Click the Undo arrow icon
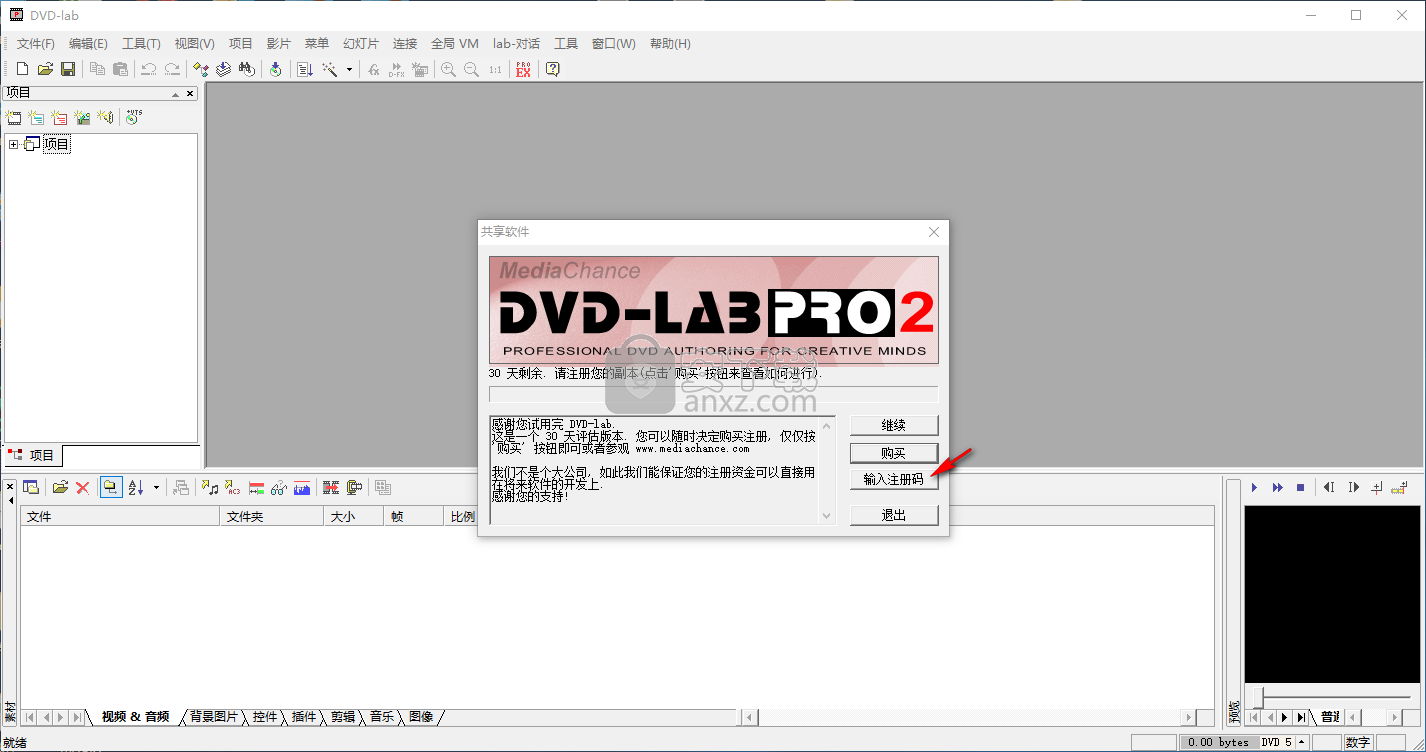Viewport: 1426px width, 752px height. click(x=148, y=69)
